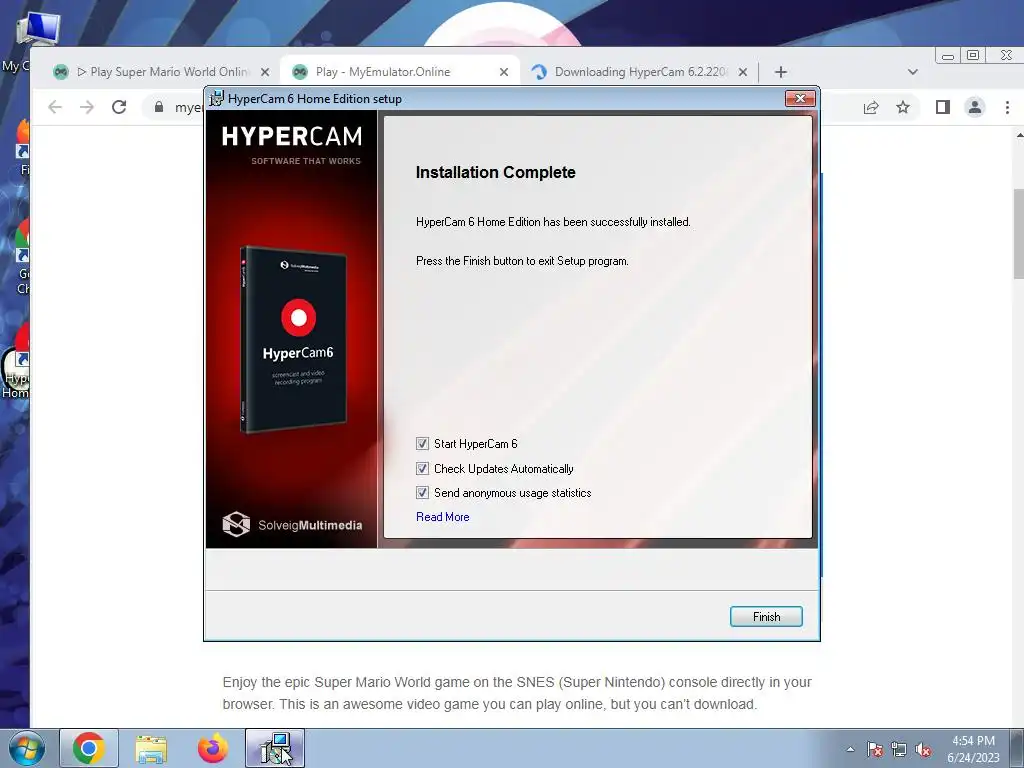Go back in Chrome browser
Viewport: 1024px width, 768px height.
[55, 107]
